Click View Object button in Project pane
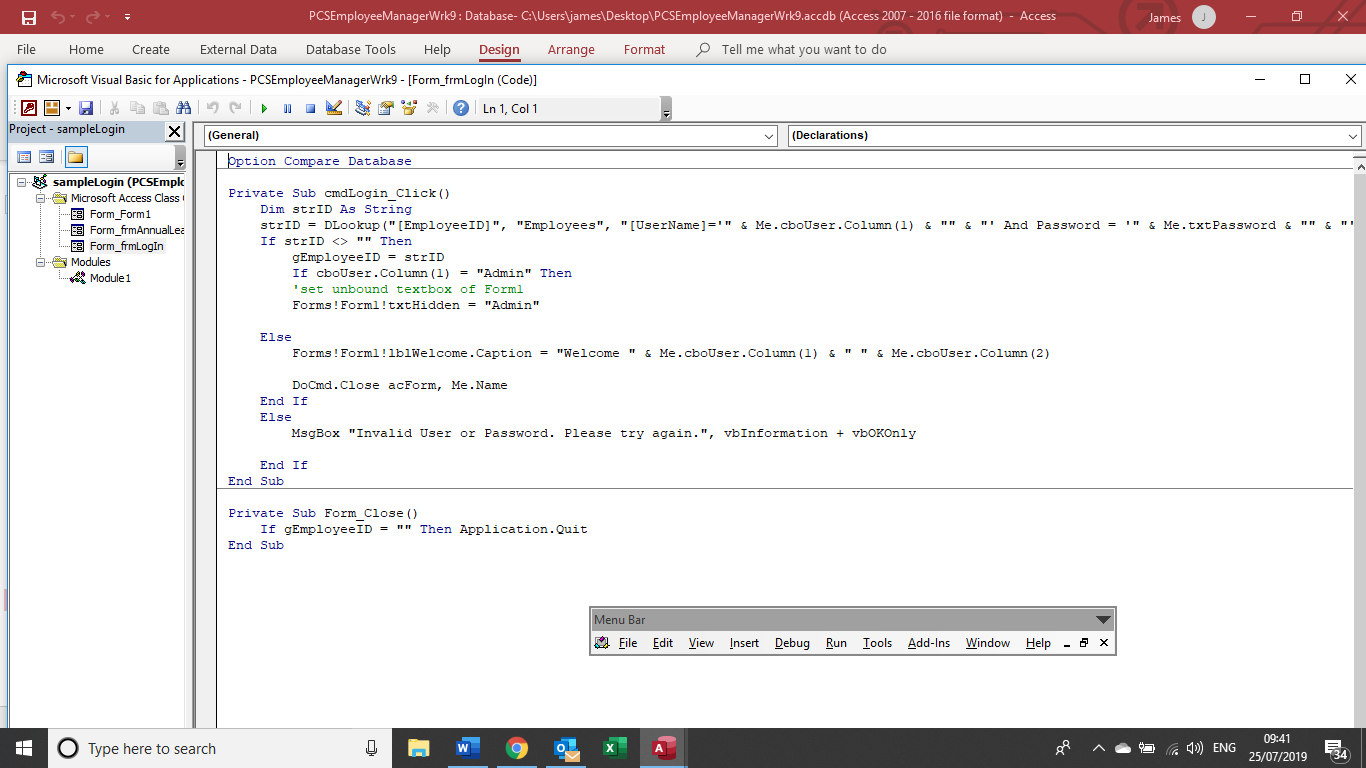Screen dimensions: 1366x768 point(46,157)
